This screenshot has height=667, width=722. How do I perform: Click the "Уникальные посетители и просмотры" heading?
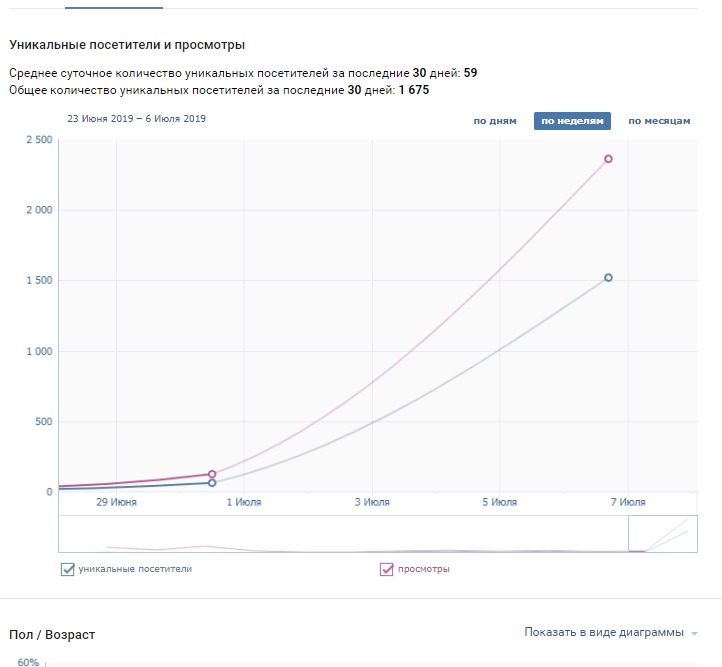click(127, 45)
